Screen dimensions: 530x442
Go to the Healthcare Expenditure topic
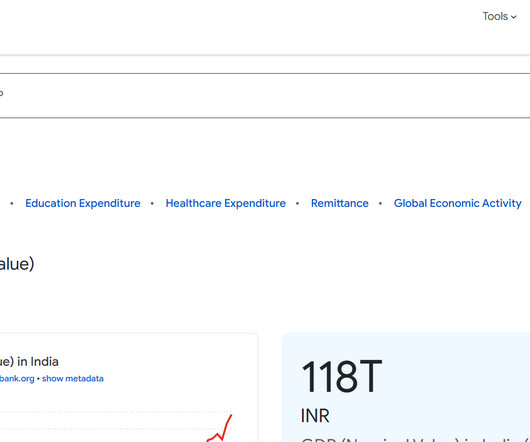click(225, 203)
